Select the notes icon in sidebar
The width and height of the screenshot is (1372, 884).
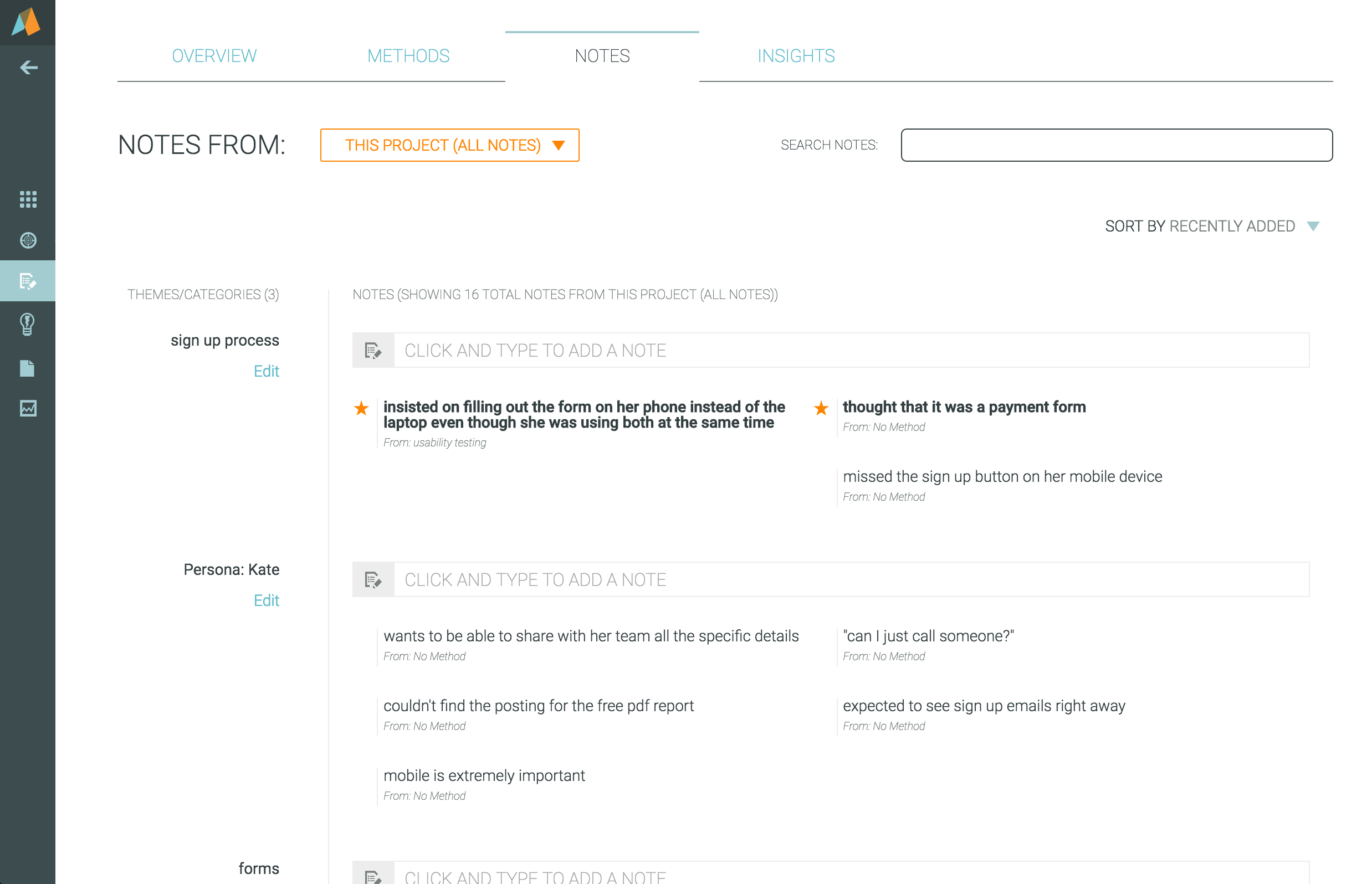coord(28,281)
